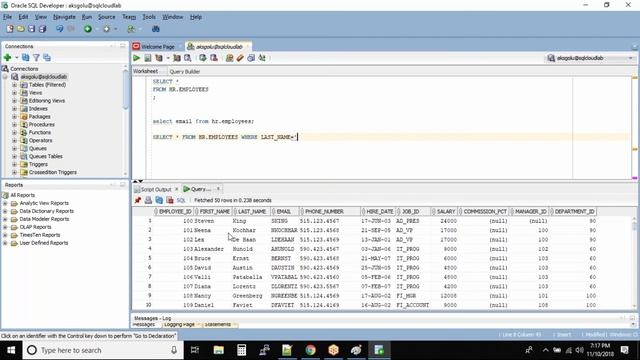Click the SQL link in Query Result toolbar

pos(181,200)
